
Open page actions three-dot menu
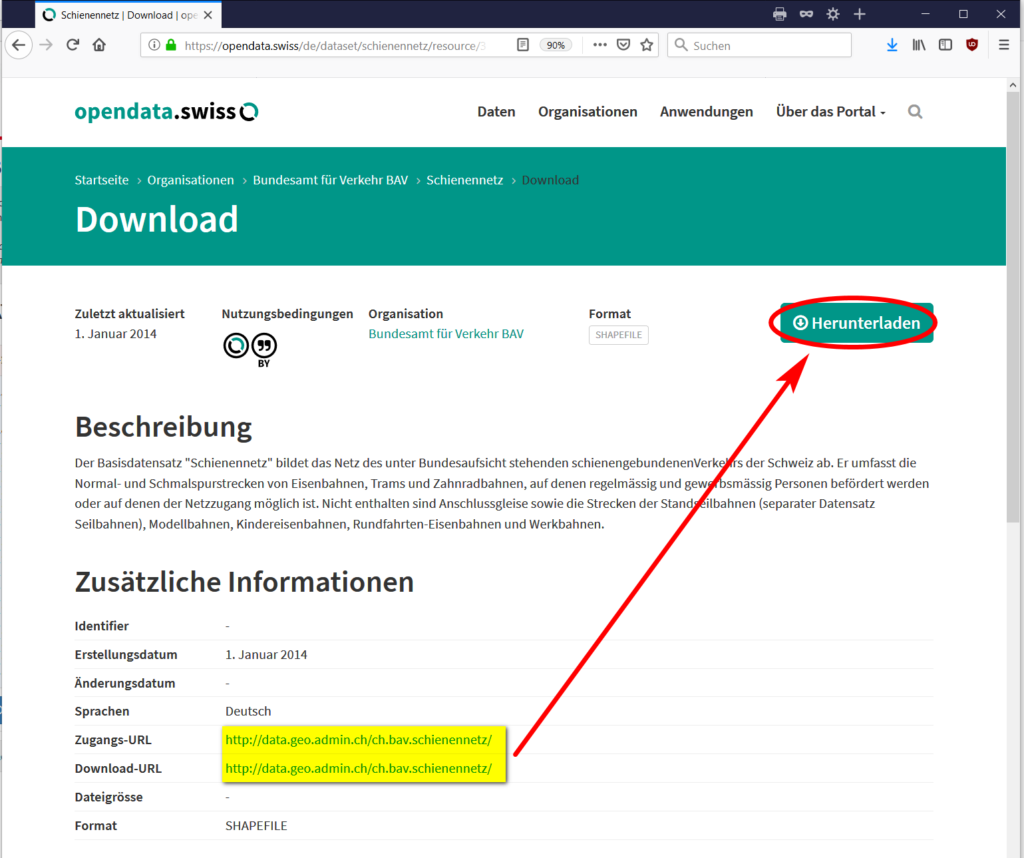click(599, 45)
